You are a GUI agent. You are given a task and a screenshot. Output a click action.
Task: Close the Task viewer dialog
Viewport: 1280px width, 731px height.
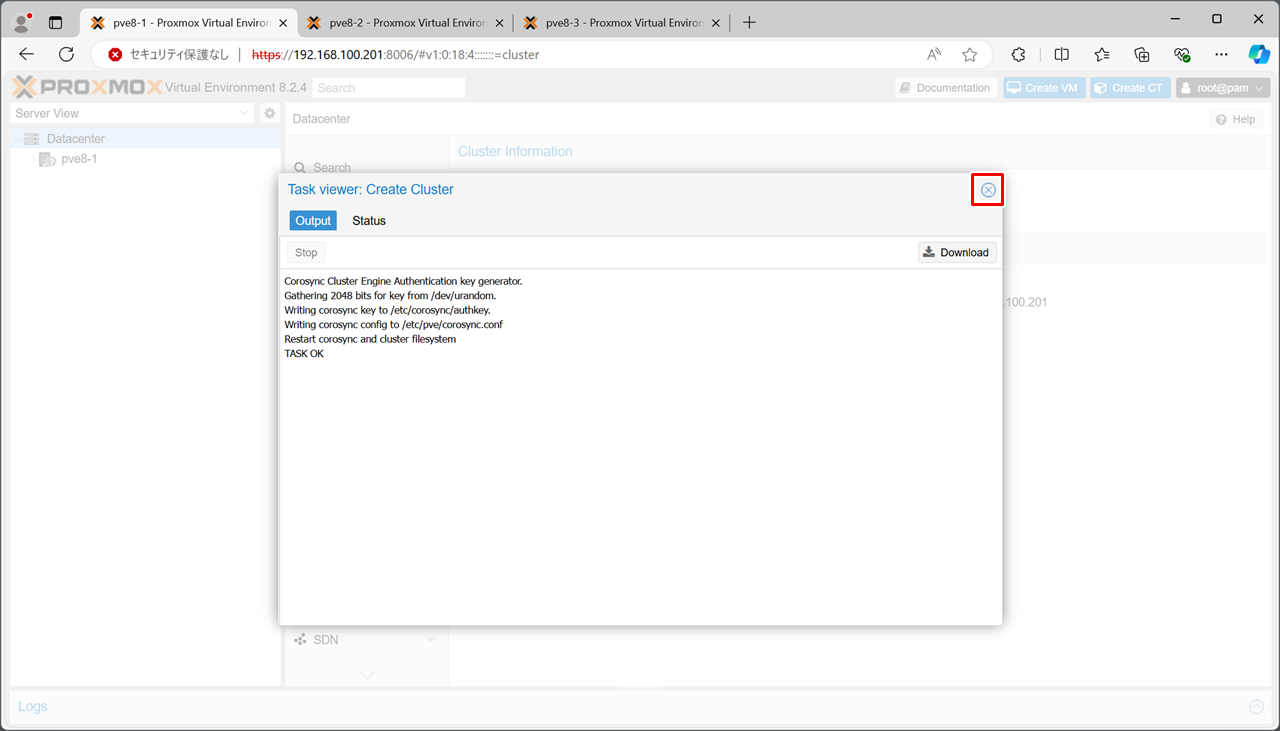(988, 190)
